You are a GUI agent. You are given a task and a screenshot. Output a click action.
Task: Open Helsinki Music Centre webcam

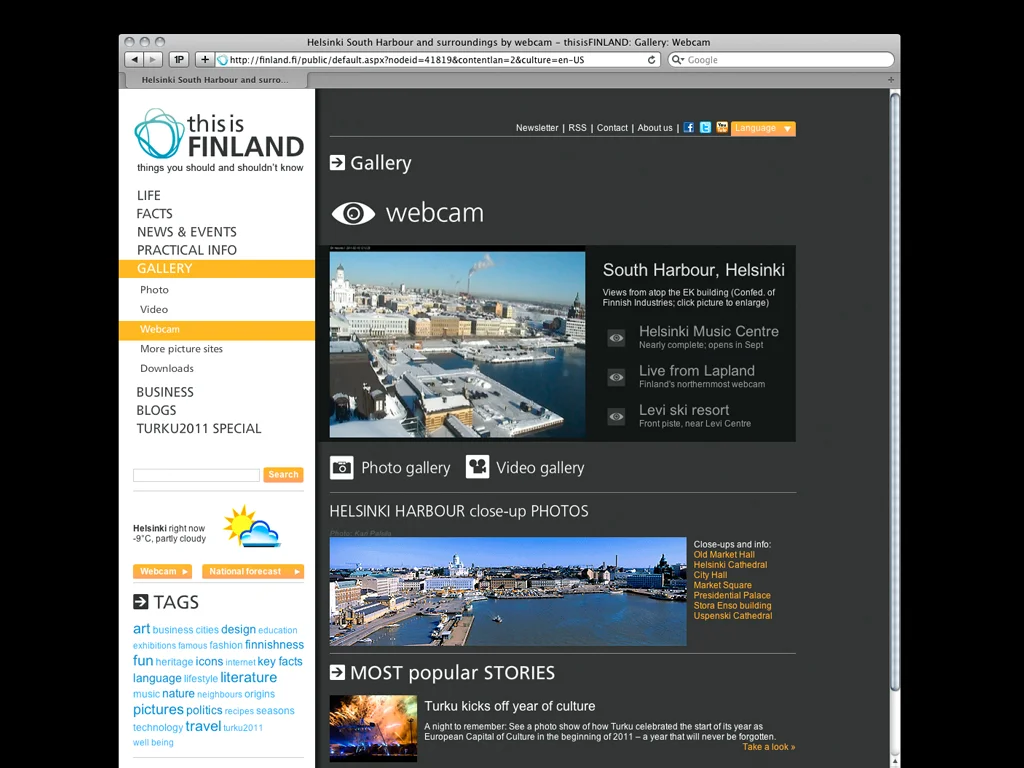tap(709, 331)
